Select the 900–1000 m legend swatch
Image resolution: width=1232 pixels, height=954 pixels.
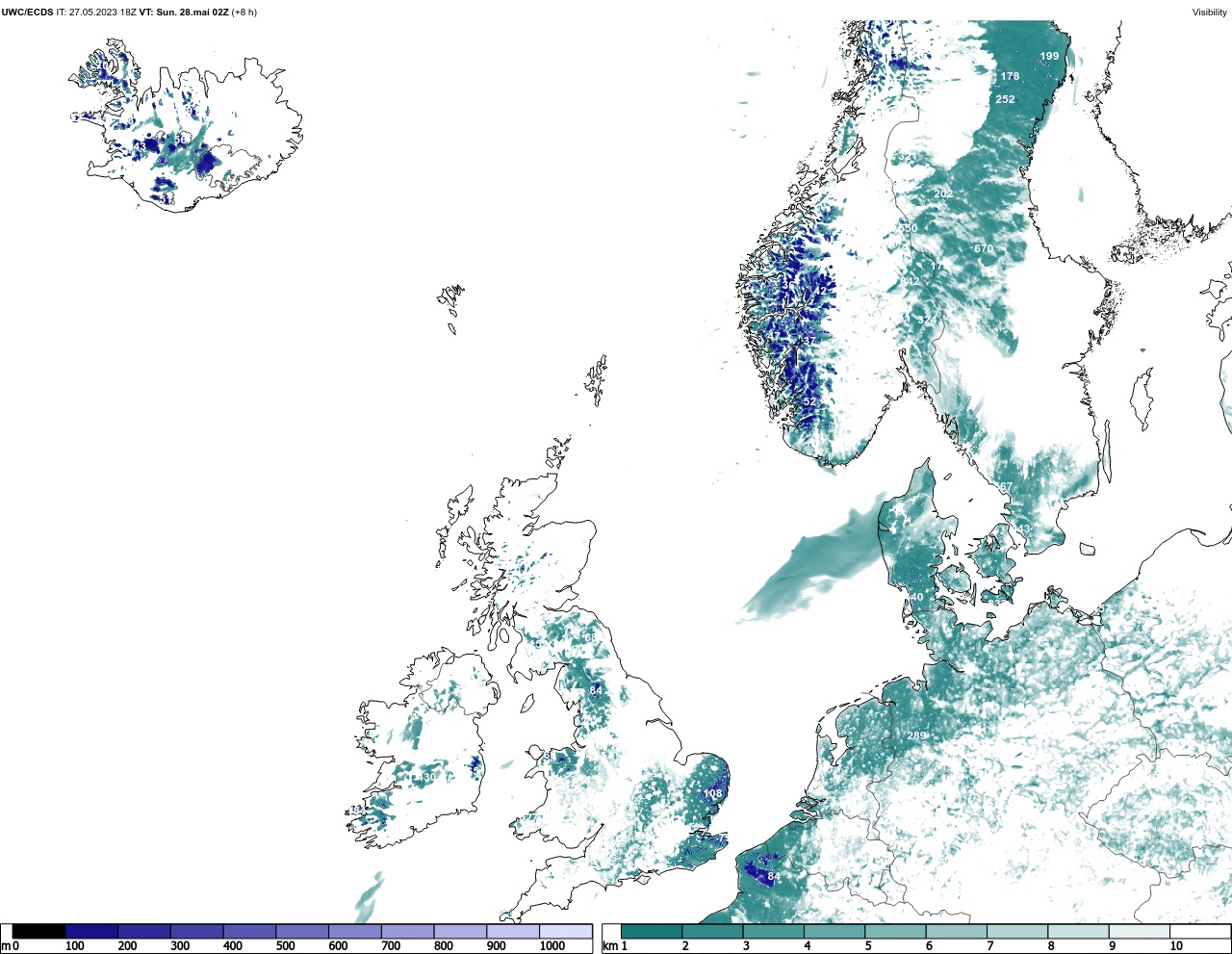click(x=512, y=931)
